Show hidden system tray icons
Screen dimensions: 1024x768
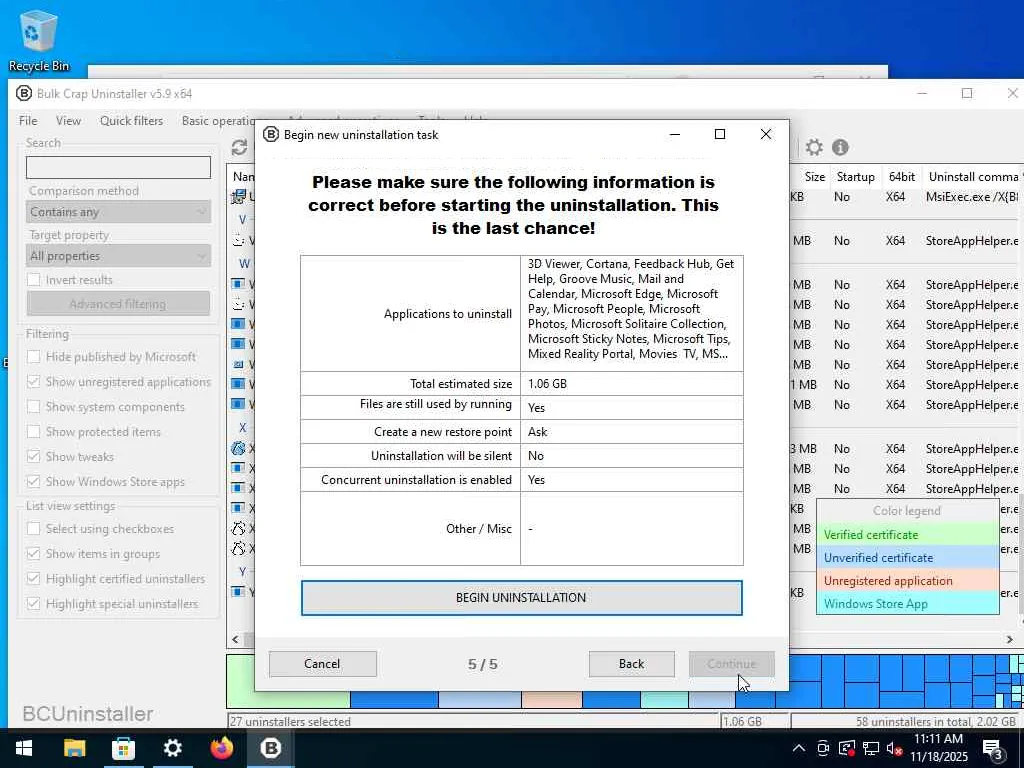799,748
